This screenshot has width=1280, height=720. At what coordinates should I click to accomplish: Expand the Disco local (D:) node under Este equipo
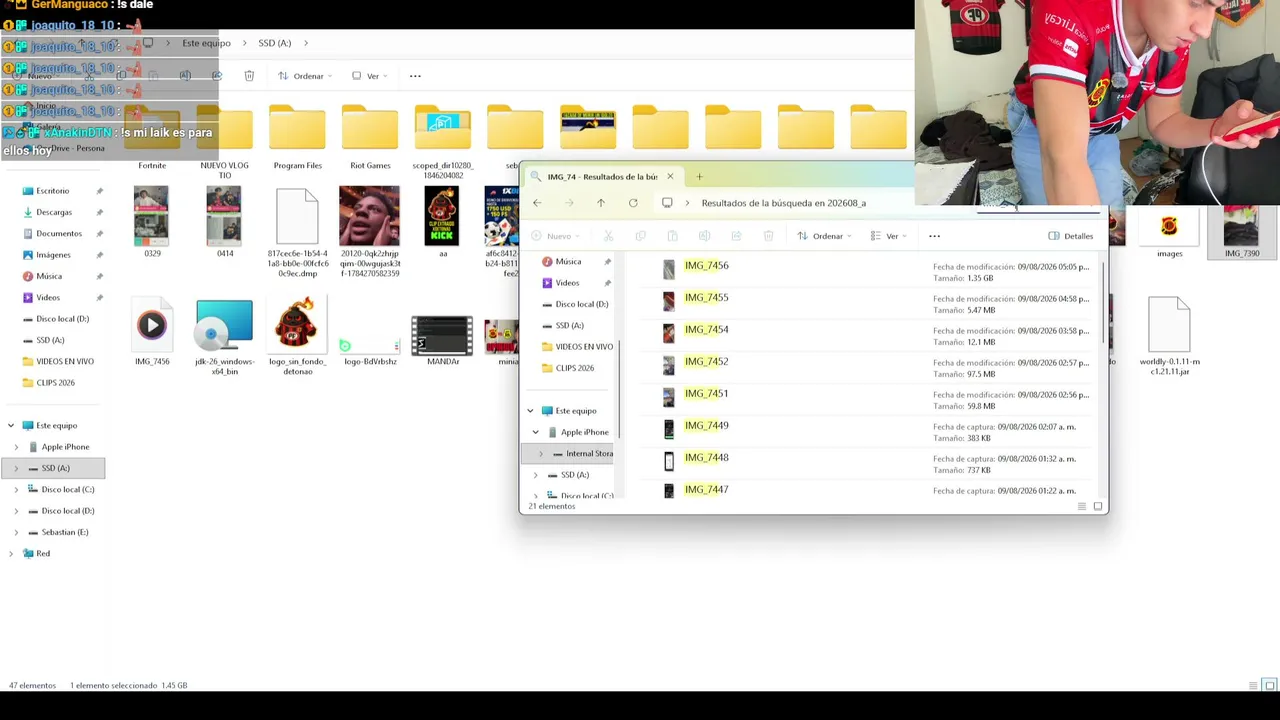(16, 511)
